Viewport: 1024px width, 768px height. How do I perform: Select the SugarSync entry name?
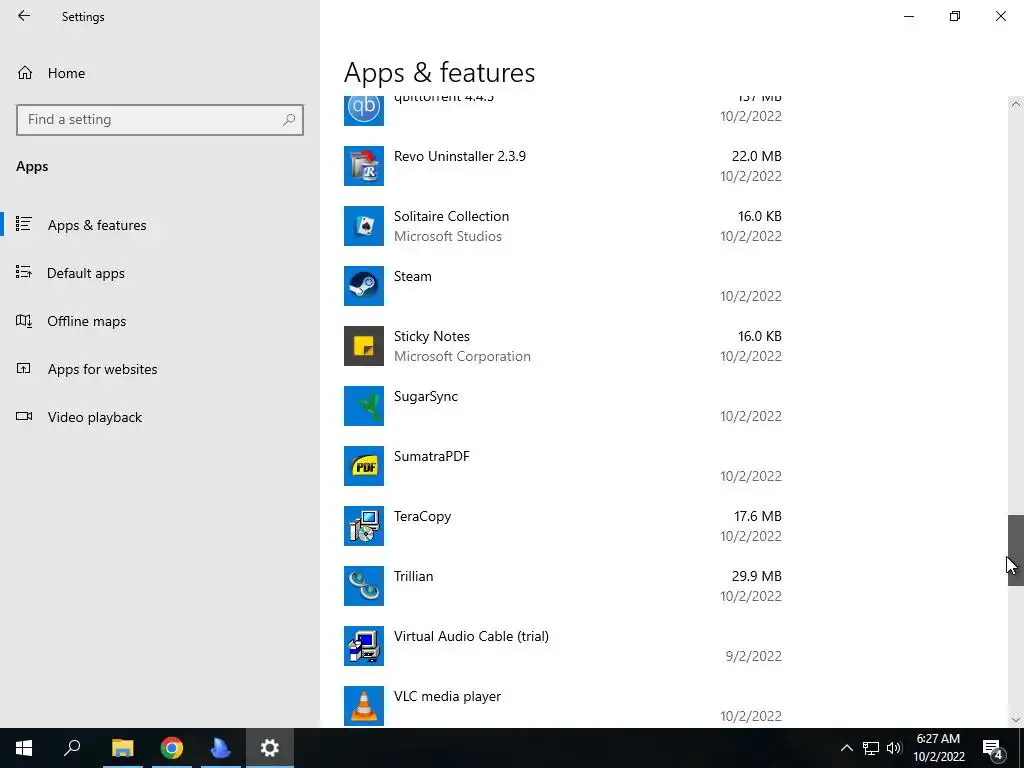coord(426,396)
